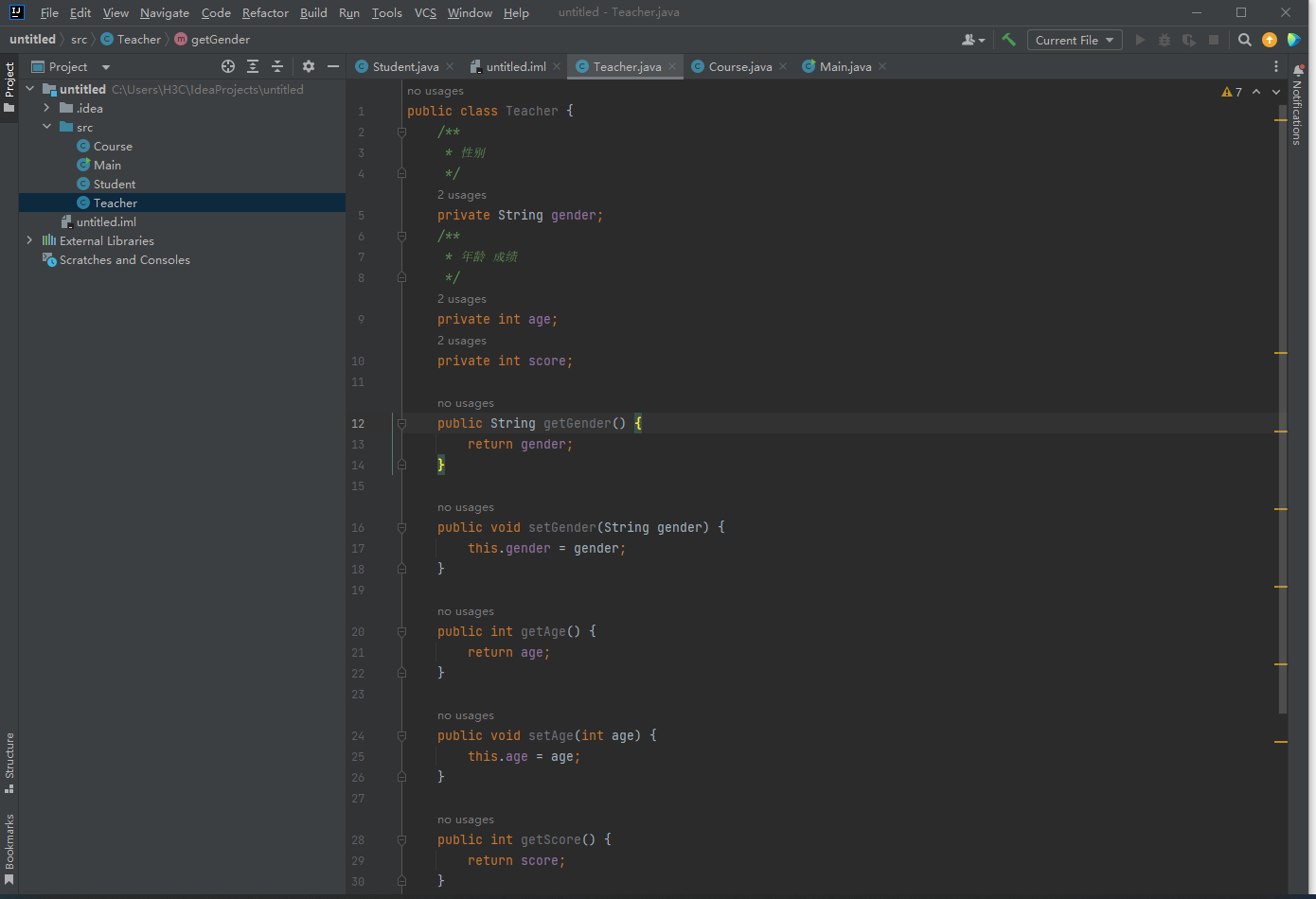Open the Notifications bell icon
This screenshot has width=1316, height=899.
coord(1298,69)
